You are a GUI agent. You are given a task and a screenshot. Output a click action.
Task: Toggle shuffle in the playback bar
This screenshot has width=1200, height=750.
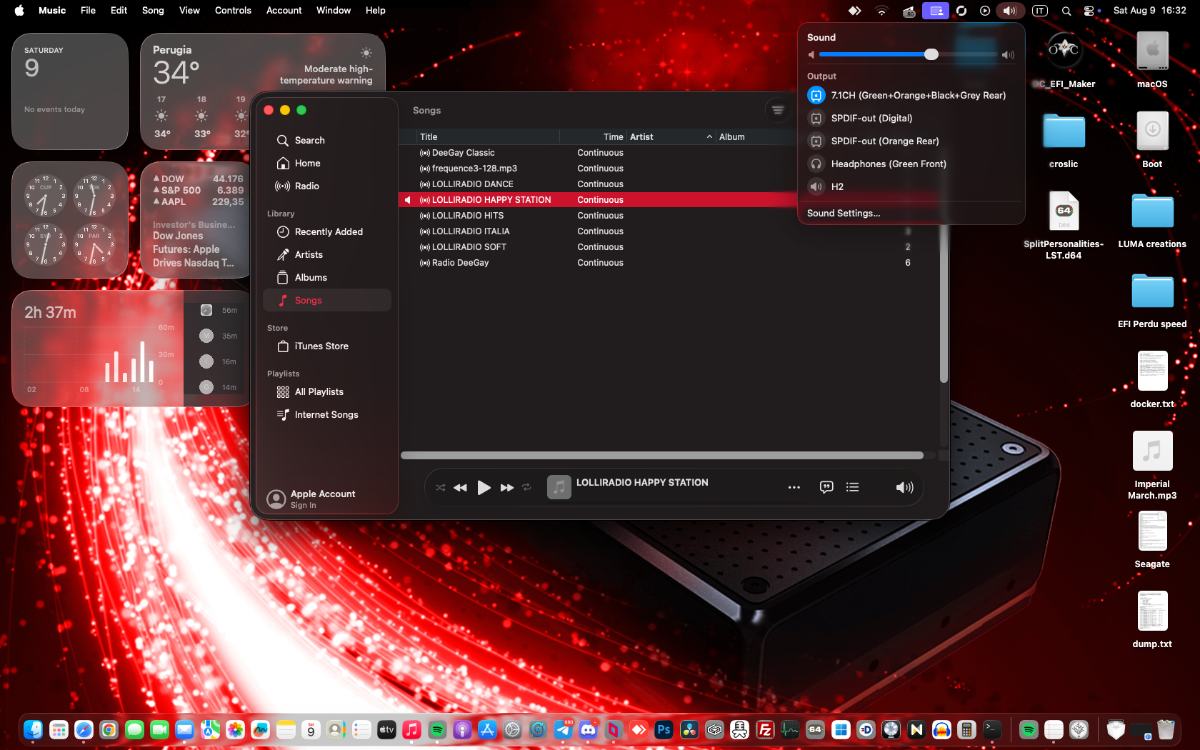coord(440,487)
